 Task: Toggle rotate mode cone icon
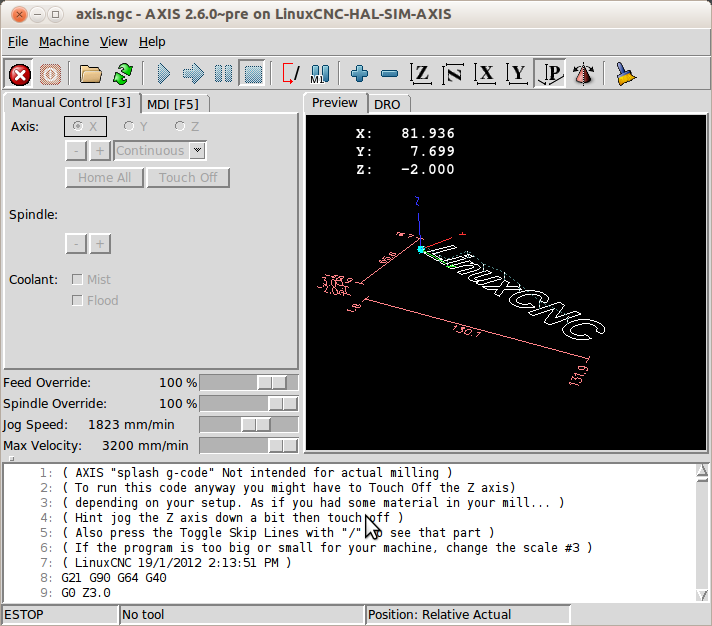(x=583, y=74)
